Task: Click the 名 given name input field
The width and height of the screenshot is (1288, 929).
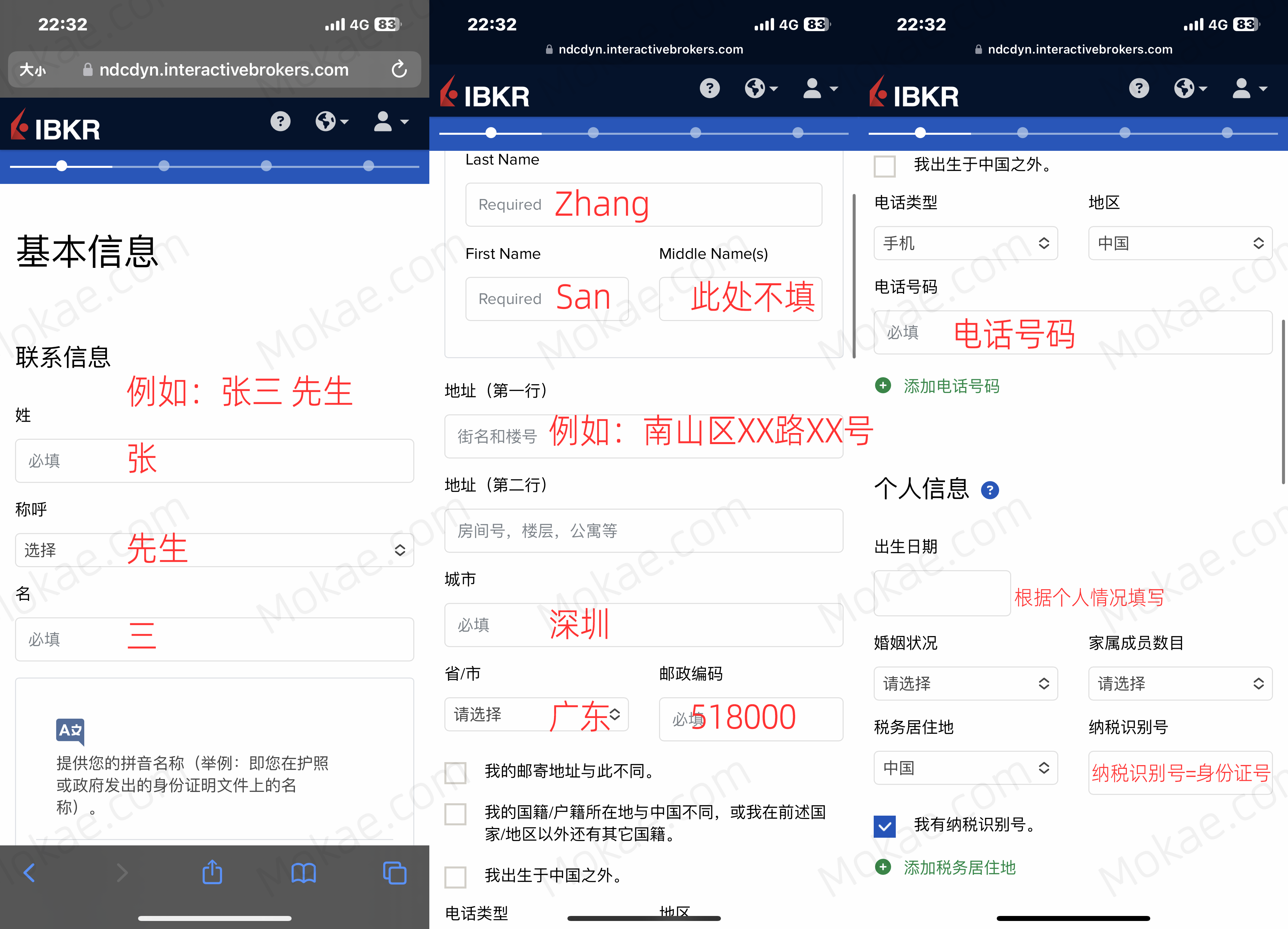Action: [x=215, y=639]
